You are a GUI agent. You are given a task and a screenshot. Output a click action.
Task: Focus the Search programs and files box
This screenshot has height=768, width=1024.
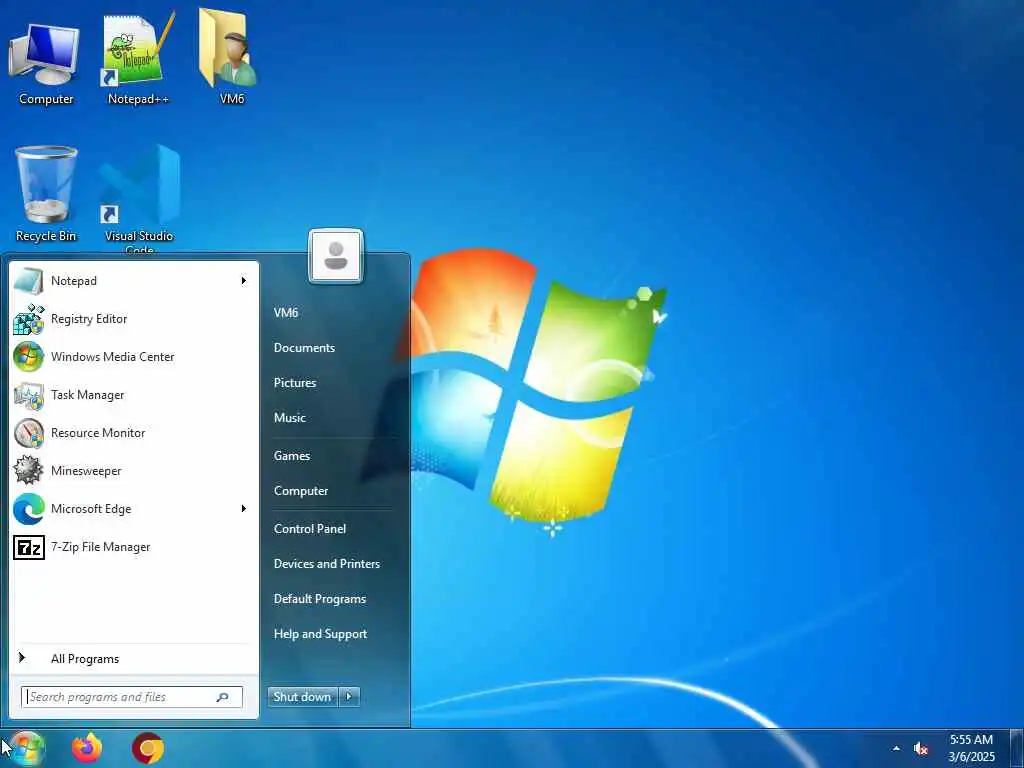click(132, 697)
